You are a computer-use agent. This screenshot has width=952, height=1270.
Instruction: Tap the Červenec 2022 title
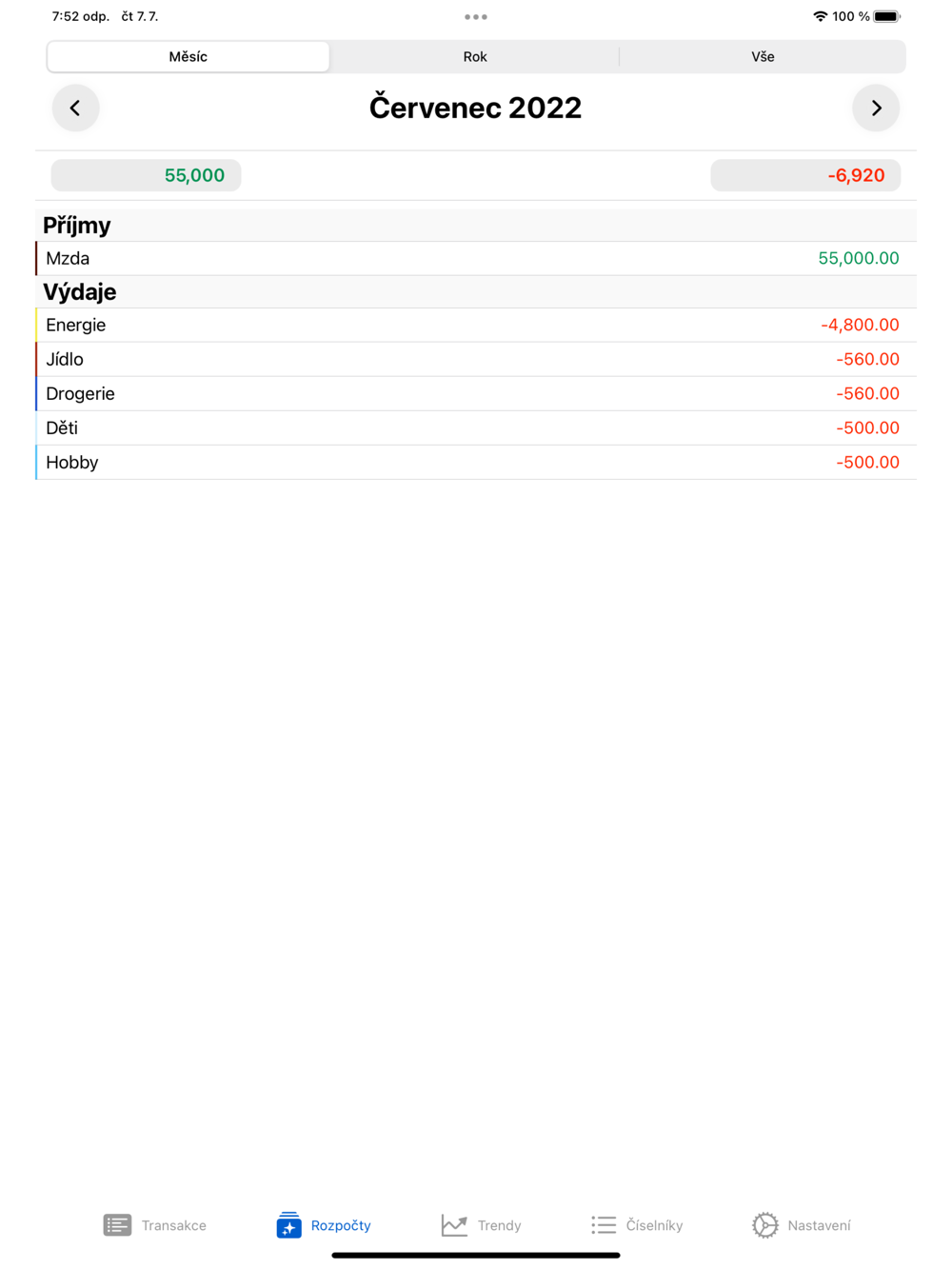475,108
